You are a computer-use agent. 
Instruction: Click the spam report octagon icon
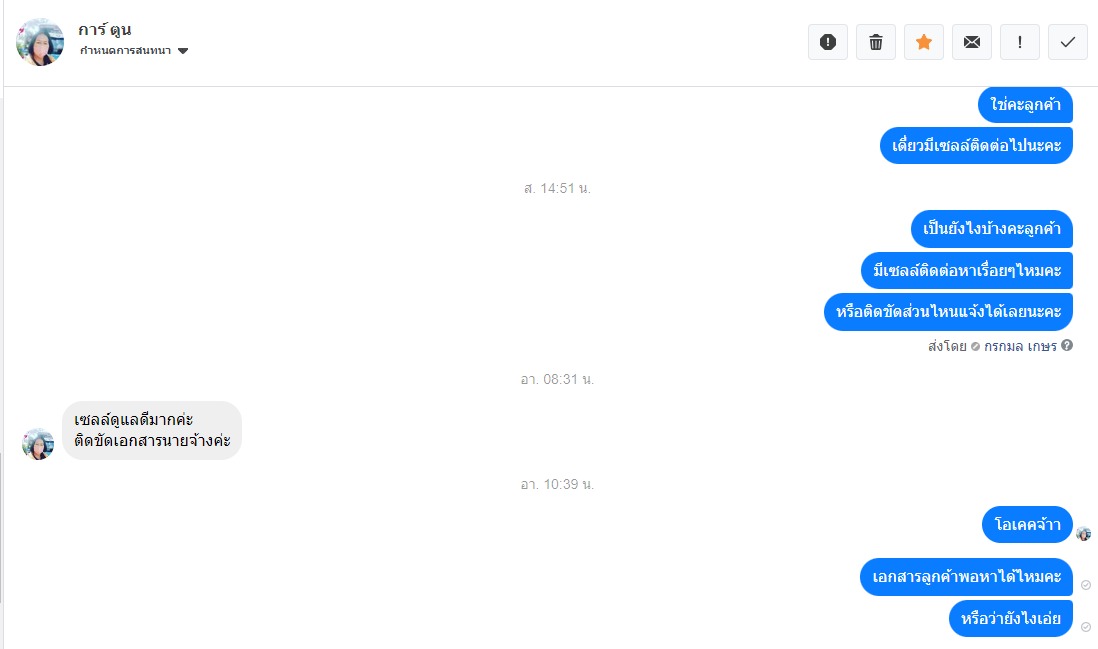click(828, 42)
